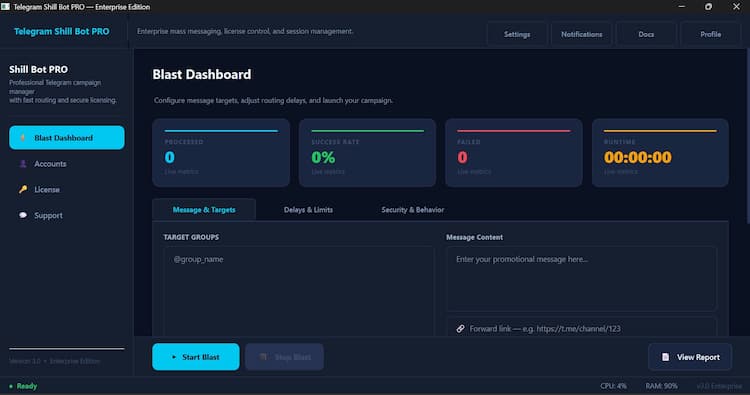Click the Accounts user icon
The image size is (750, 395).
tap(22, 164)
